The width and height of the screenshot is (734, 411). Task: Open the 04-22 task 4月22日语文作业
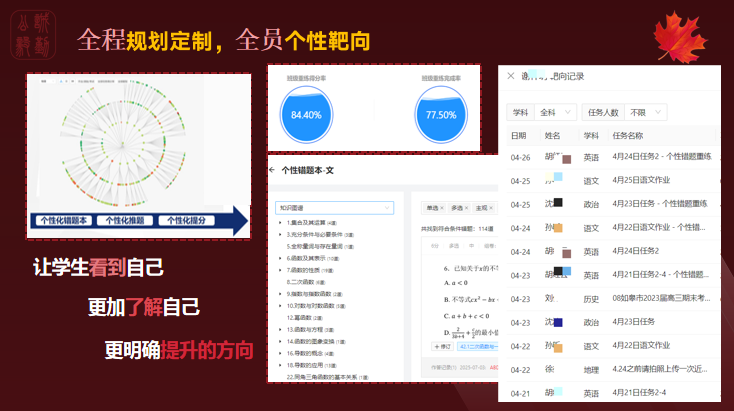(641, 345)
